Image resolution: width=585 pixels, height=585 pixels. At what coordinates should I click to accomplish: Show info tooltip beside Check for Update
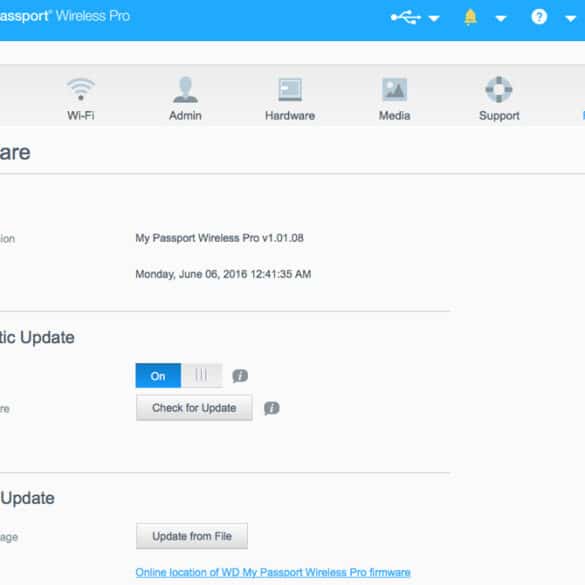[x=272, y=408]
